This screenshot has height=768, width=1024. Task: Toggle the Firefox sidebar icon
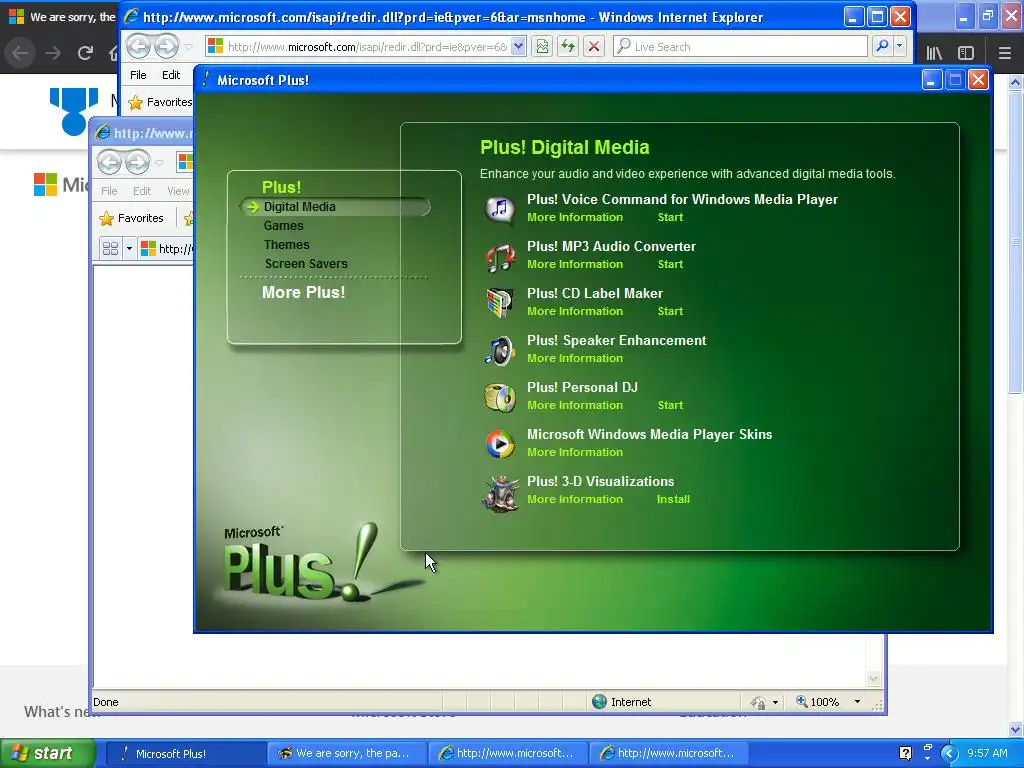[x=966, y=53]
